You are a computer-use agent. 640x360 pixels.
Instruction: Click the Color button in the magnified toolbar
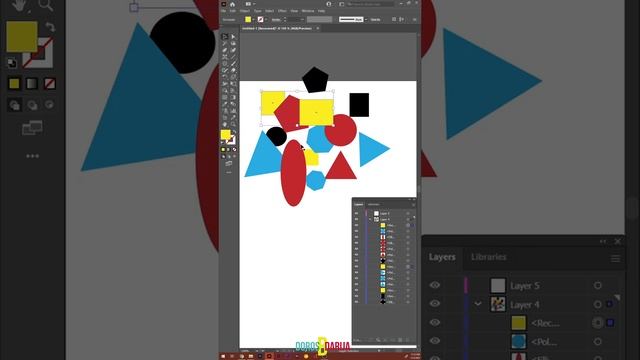tap(14, 84)
